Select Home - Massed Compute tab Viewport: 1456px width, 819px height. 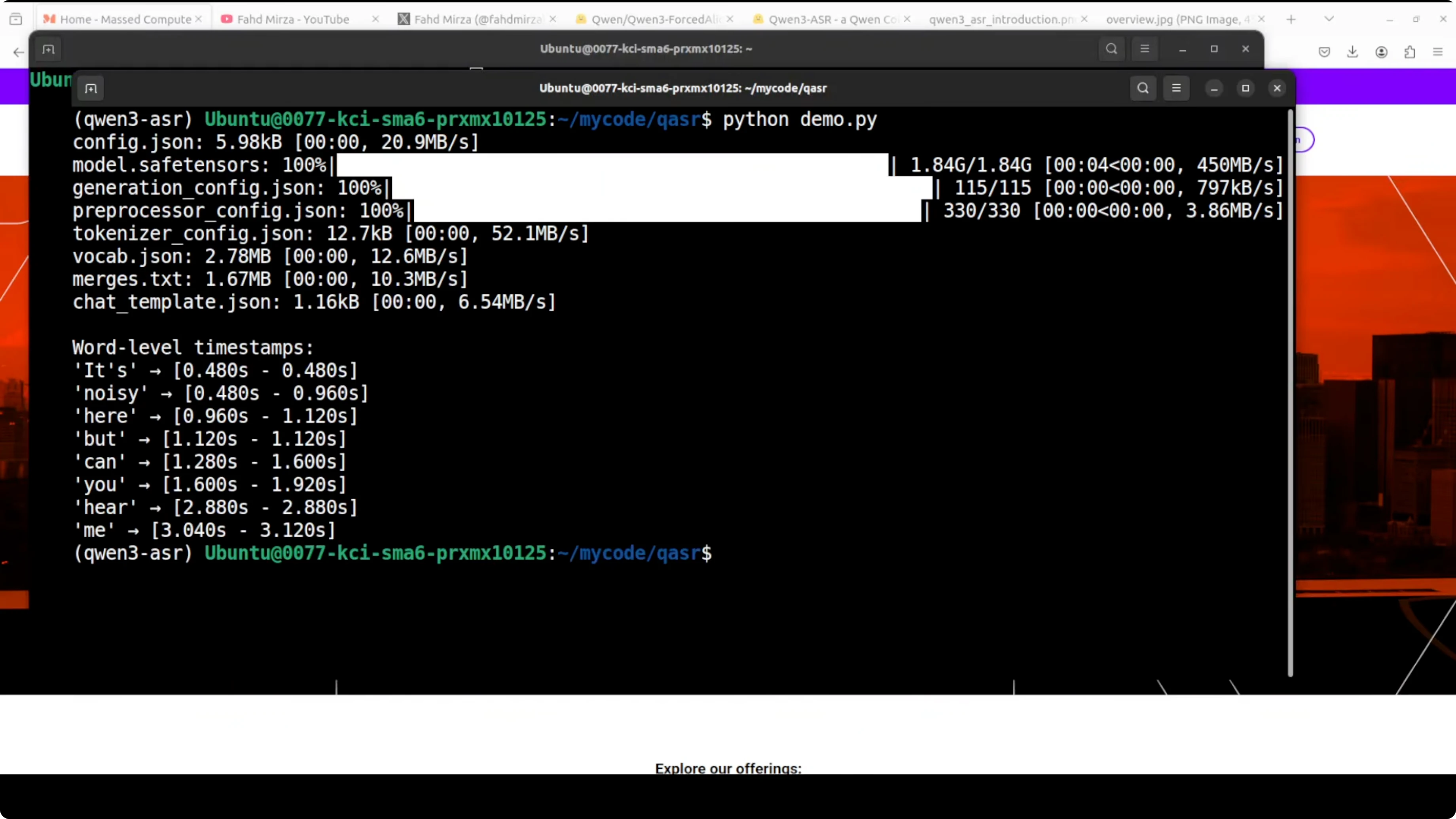pyautogui.click(x=125, y=19)
